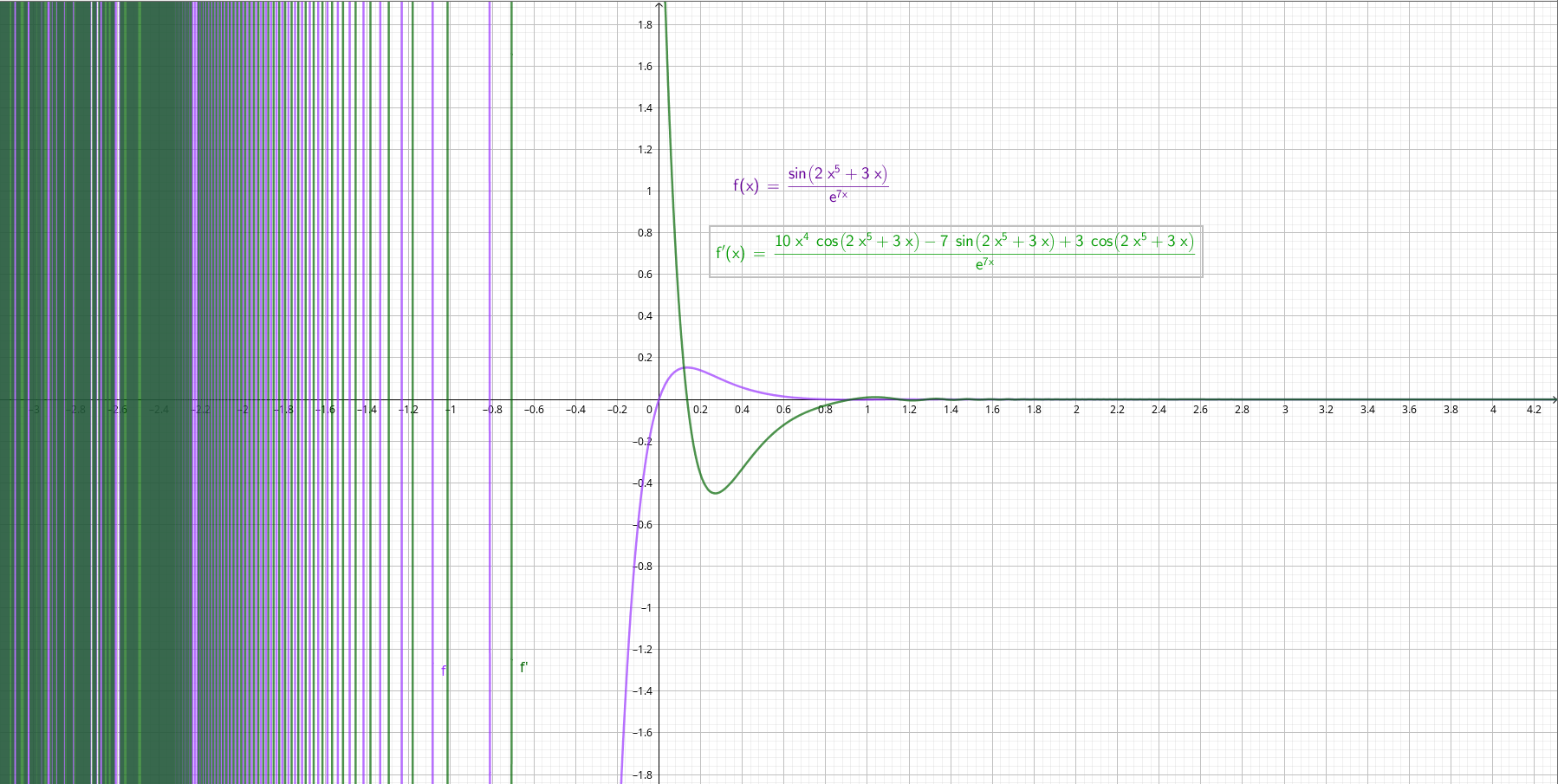This screenshot has width=1558, height=784.
Task: Select the purple f(x) formula text
Action: pos(811,185)
